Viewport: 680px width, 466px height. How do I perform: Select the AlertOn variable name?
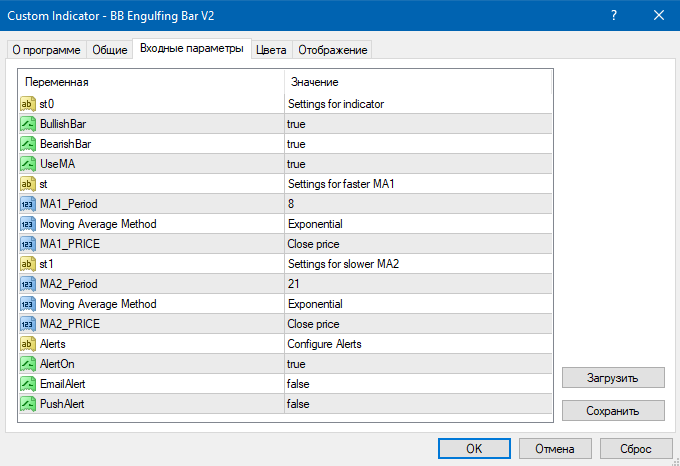[57, 364]
